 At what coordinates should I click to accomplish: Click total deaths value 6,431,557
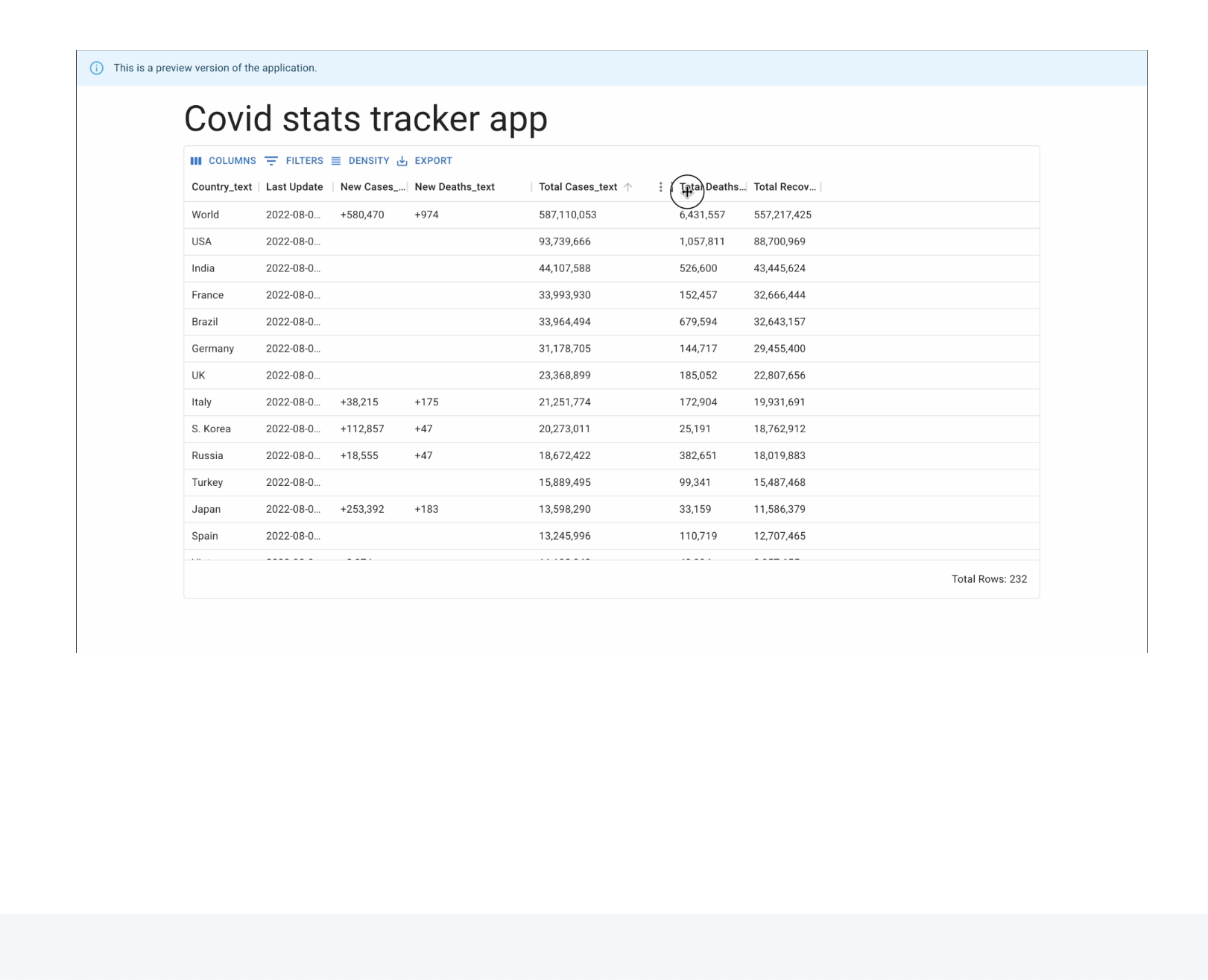[702, 215]
